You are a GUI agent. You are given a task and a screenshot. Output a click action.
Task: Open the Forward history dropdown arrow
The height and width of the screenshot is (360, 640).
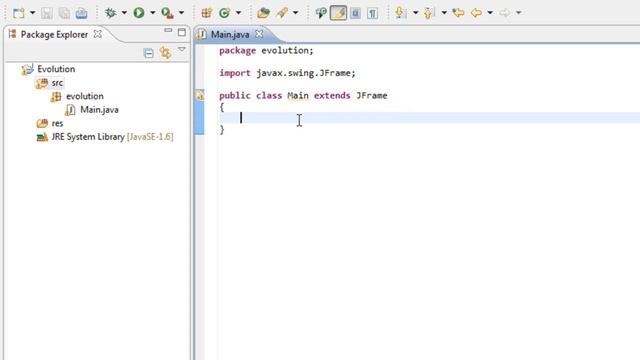(518, 13)
